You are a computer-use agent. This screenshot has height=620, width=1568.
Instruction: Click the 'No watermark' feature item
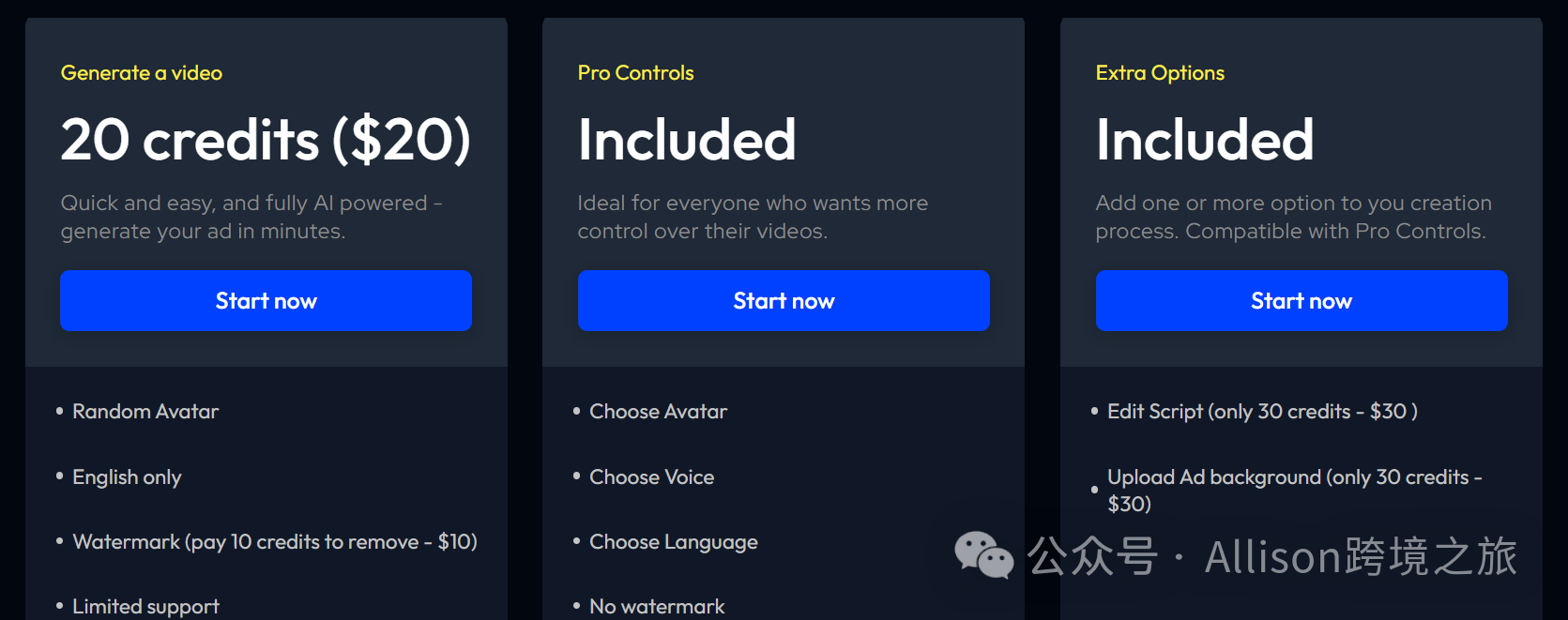(657, 607)
